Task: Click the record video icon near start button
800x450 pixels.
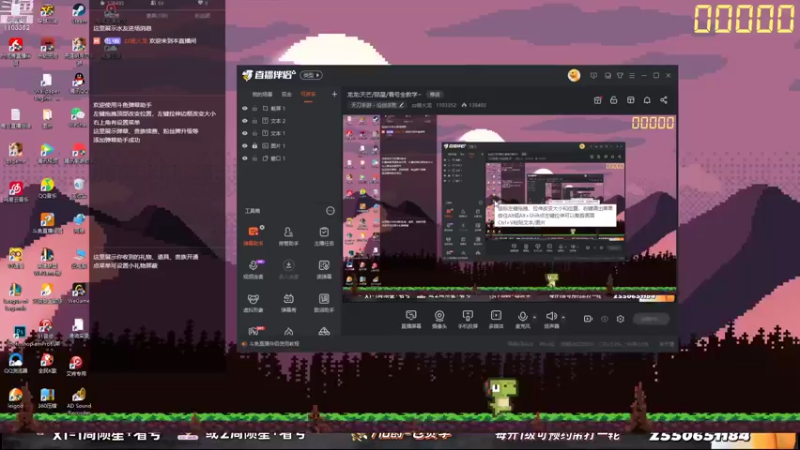Action: coord(588,319)
